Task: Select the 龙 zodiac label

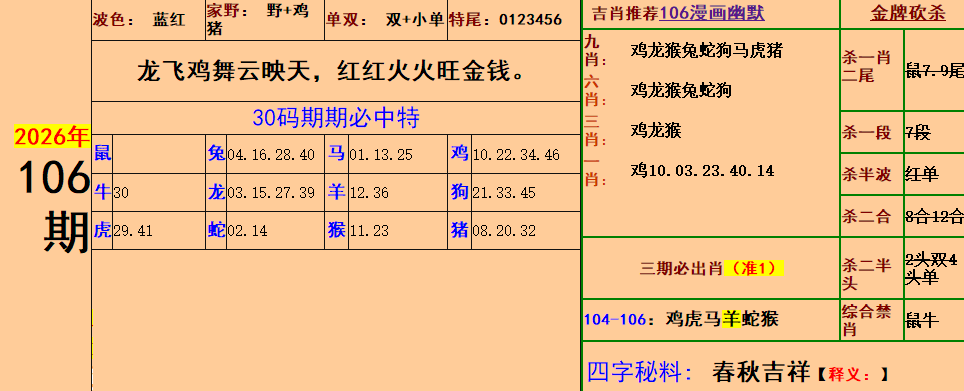Action: tap(216, 192)
